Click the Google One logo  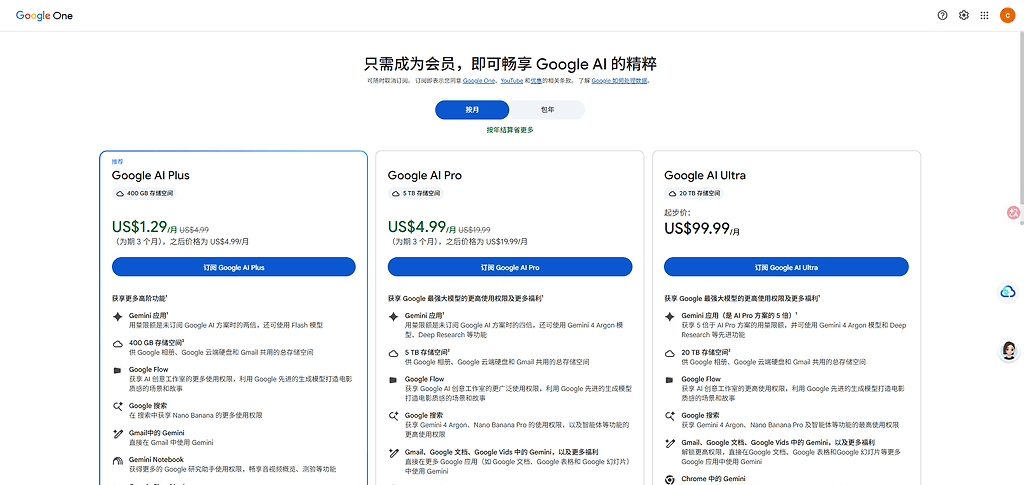tap(44, 16)
